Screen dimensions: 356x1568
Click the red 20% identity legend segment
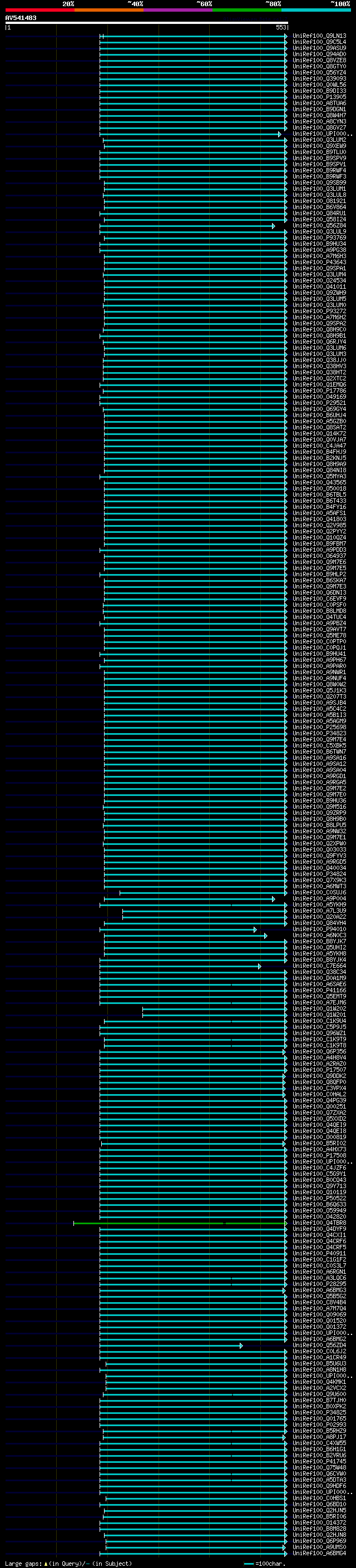point(39,10)
